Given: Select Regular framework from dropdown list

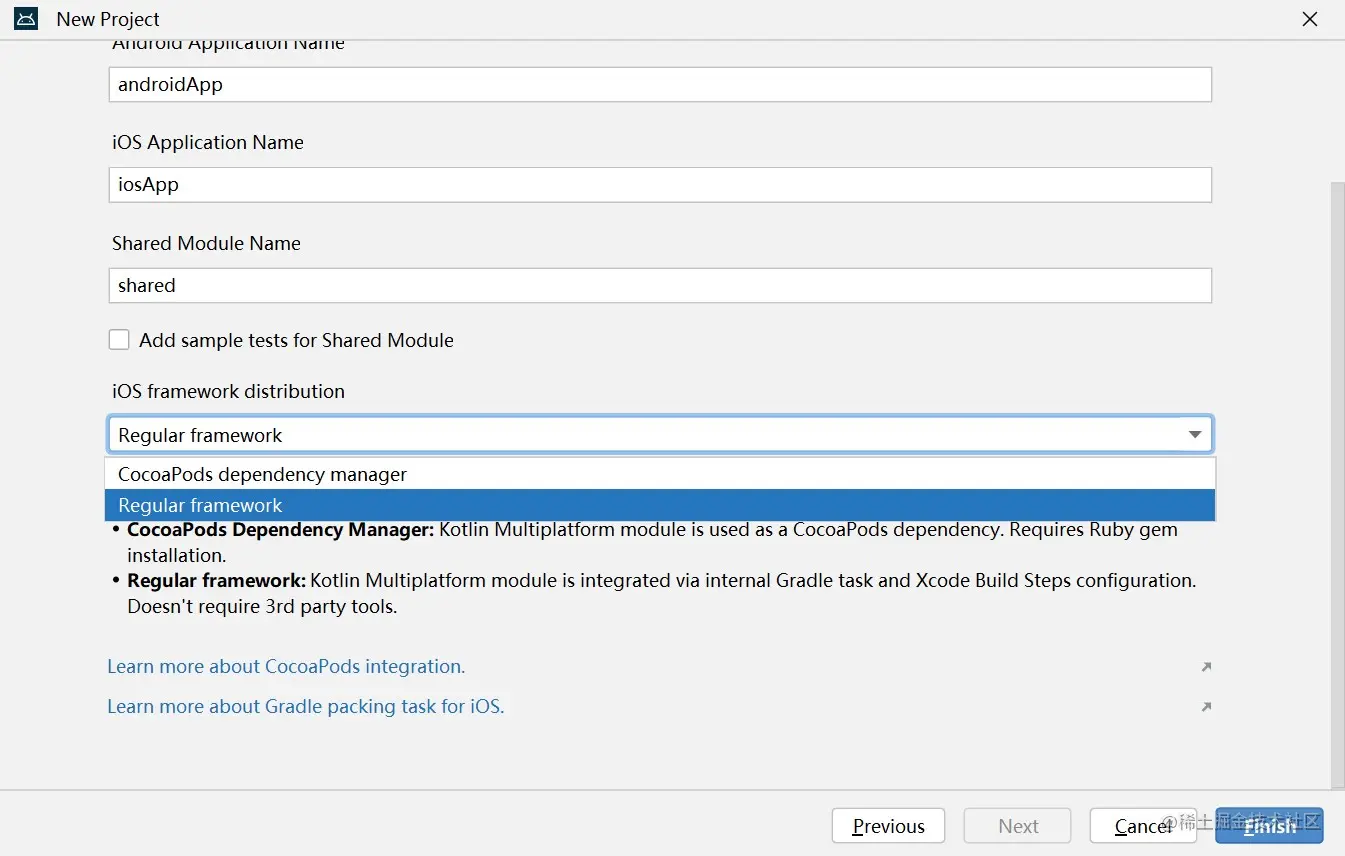Looking at the screenshot, I should [x=200, y=505].
